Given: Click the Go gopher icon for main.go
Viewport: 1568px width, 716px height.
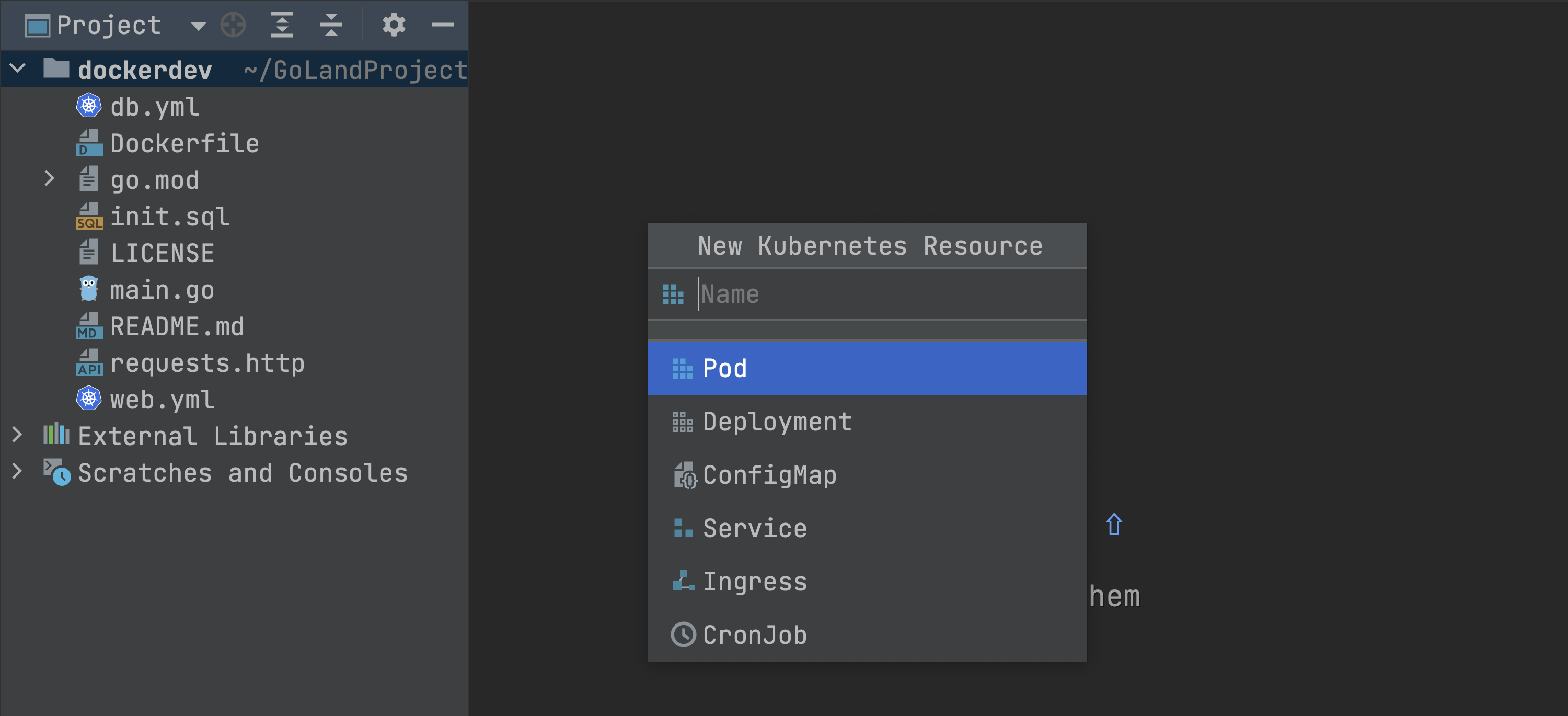Looking at the screenshot, I should point(89,289).
